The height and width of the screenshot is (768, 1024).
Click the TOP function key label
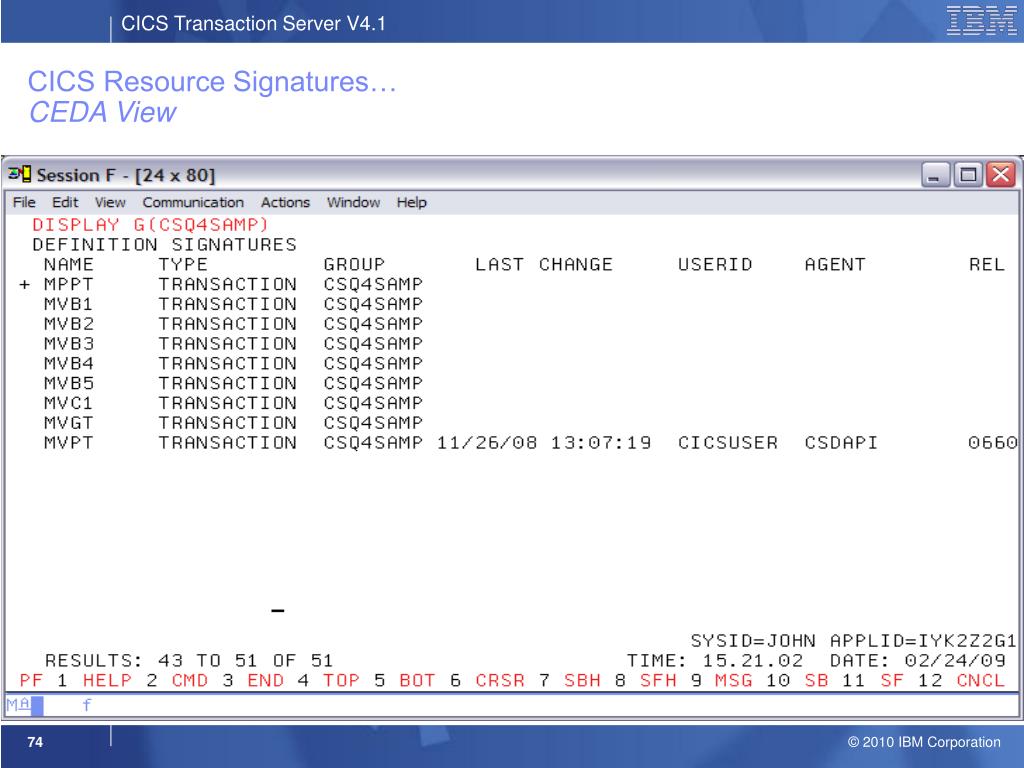click(341, 680)
